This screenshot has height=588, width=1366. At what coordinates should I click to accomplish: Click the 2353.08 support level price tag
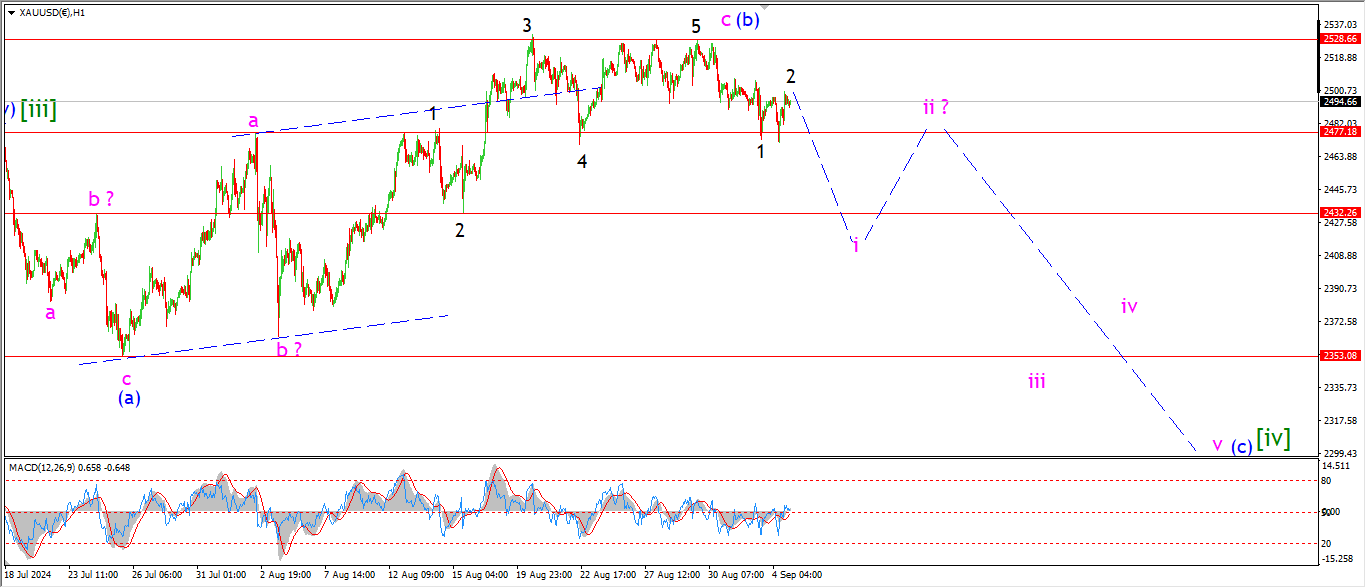[1338, 355]
